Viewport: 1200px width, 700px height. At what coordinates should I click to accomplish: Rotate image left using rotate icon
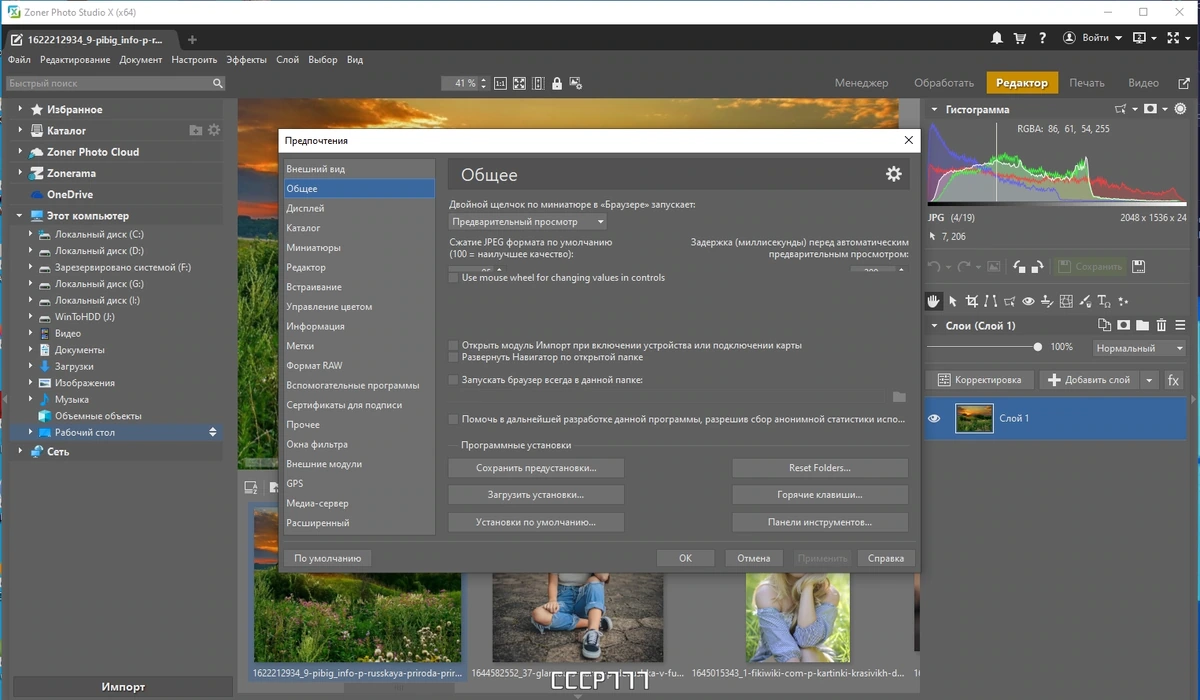pyautogui.click(x=1018, y=267)
